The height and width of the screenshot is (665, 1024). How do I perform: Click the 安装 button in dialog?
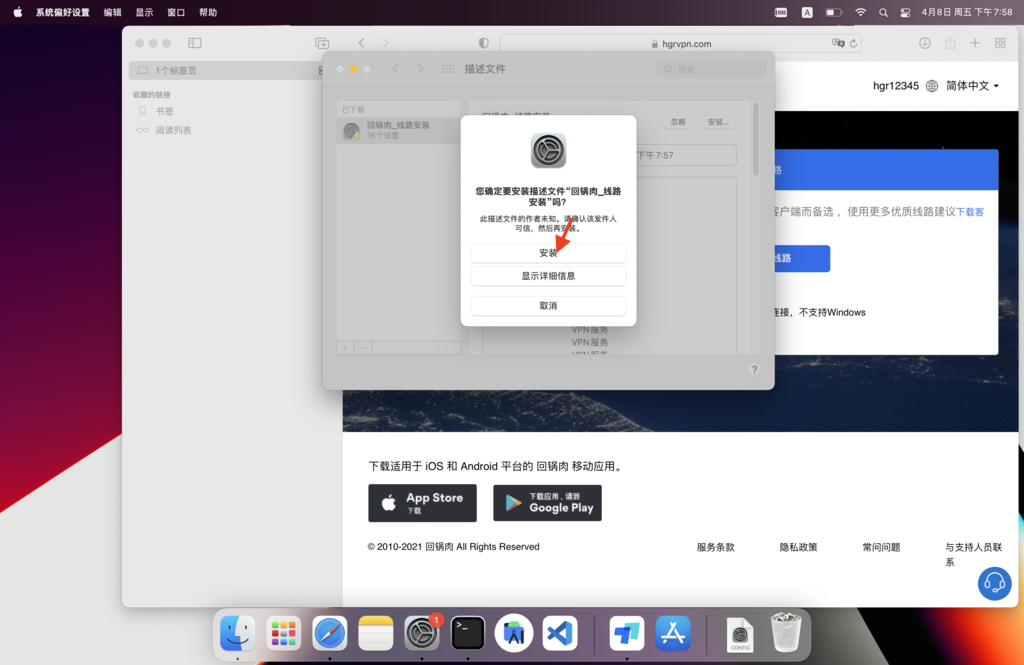(x=548, y=253)
